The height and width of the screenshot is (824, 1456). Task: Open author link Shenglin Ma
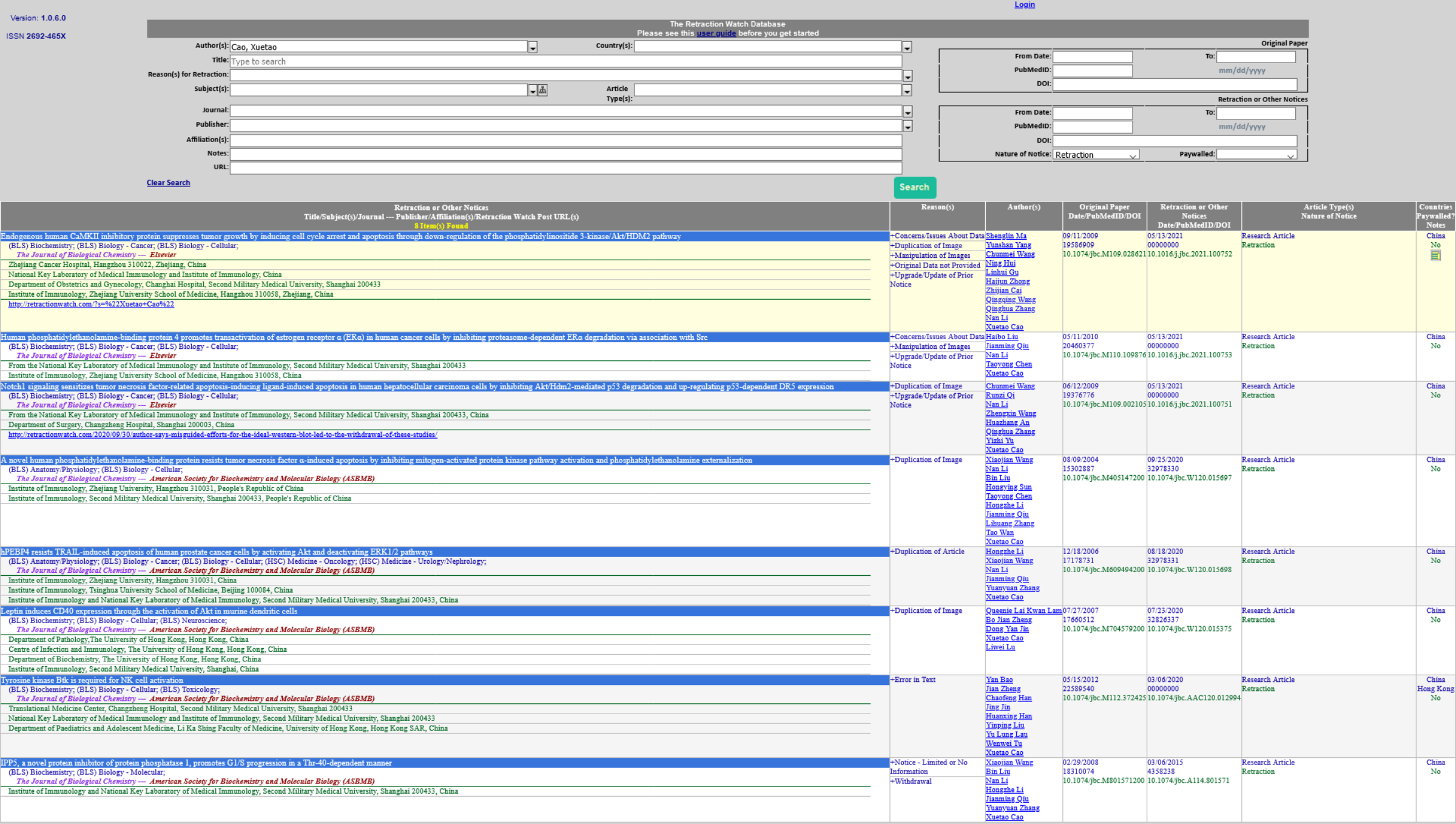pos(1006,236)
